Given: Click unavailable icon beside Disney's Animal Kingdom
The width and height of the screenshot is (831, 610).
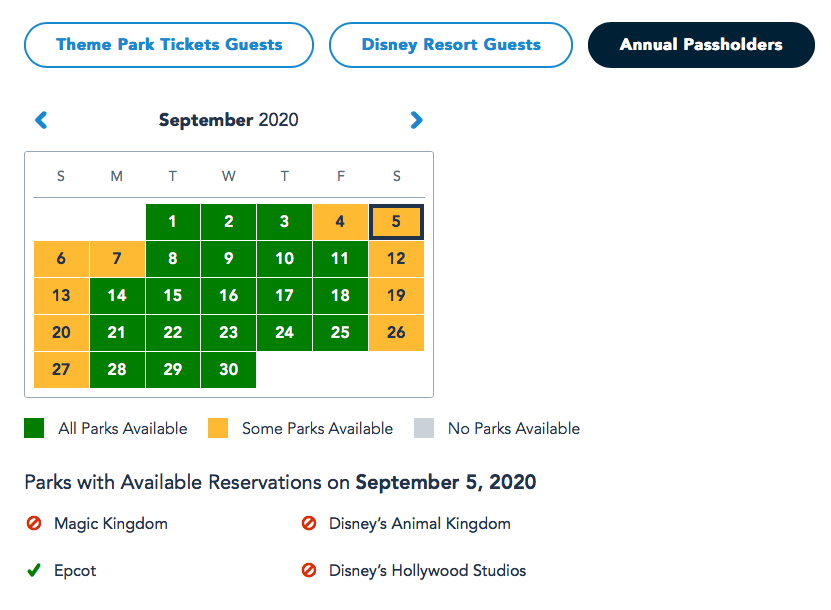Looking at the screenshot, I should click(309, 523).
